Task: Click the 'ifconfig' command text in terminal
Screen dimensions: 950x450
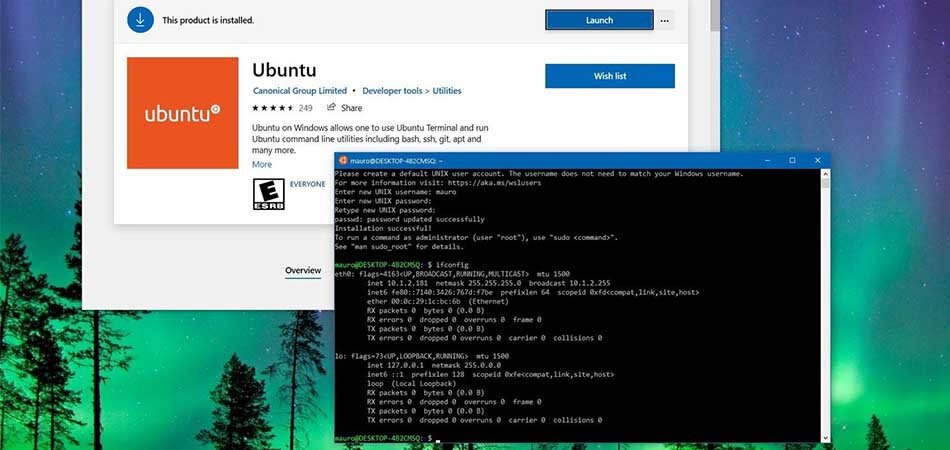Action: 452,265
